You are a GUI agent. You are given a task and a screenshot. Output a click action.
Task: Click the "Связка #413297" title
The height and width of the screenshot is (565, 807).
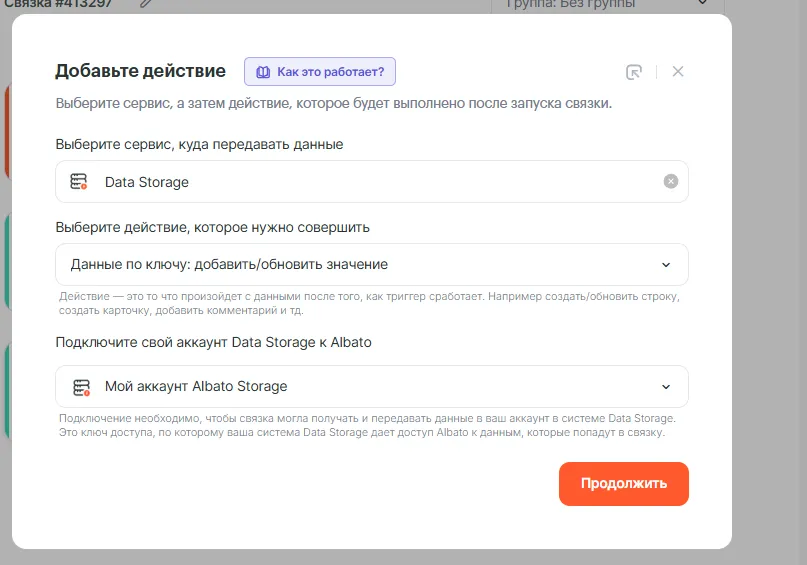point(60,4)
